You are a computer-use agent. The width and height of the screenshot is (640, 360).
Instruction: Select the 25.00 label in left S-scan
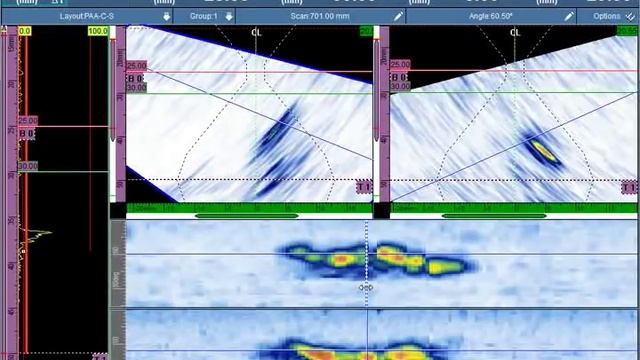(x=136, y=66)
